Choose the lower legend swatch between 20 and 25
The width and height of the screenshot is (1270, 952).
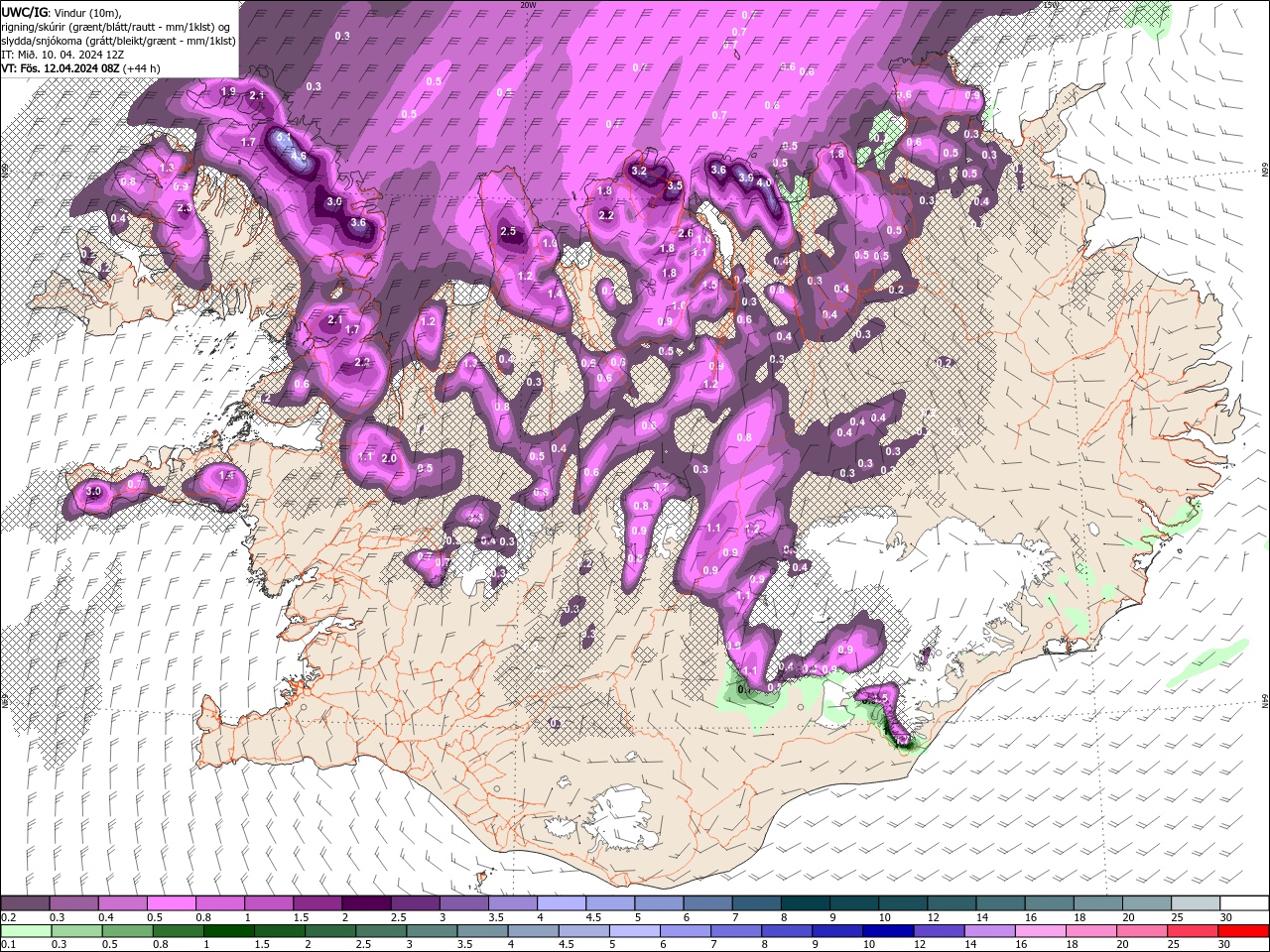click(x=1140, y=930)
